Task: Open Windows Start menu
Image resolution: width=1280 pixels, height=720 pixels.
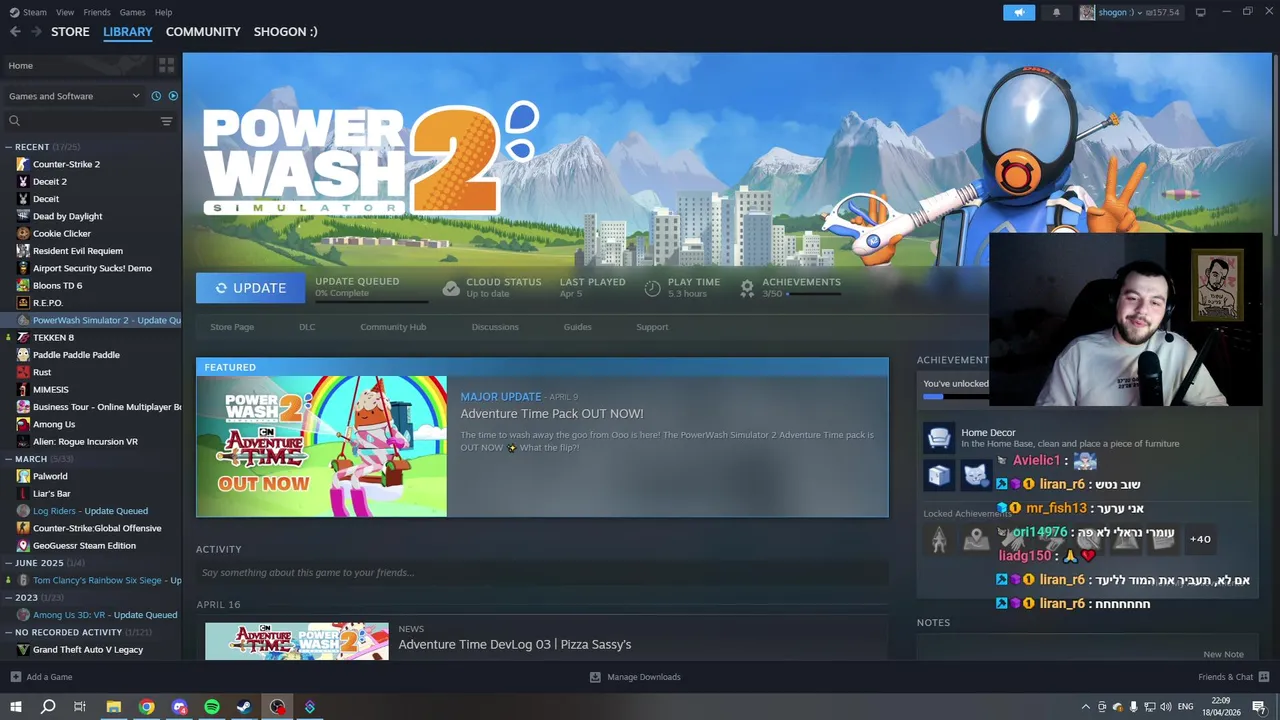Action: click(x=15, y=707)
